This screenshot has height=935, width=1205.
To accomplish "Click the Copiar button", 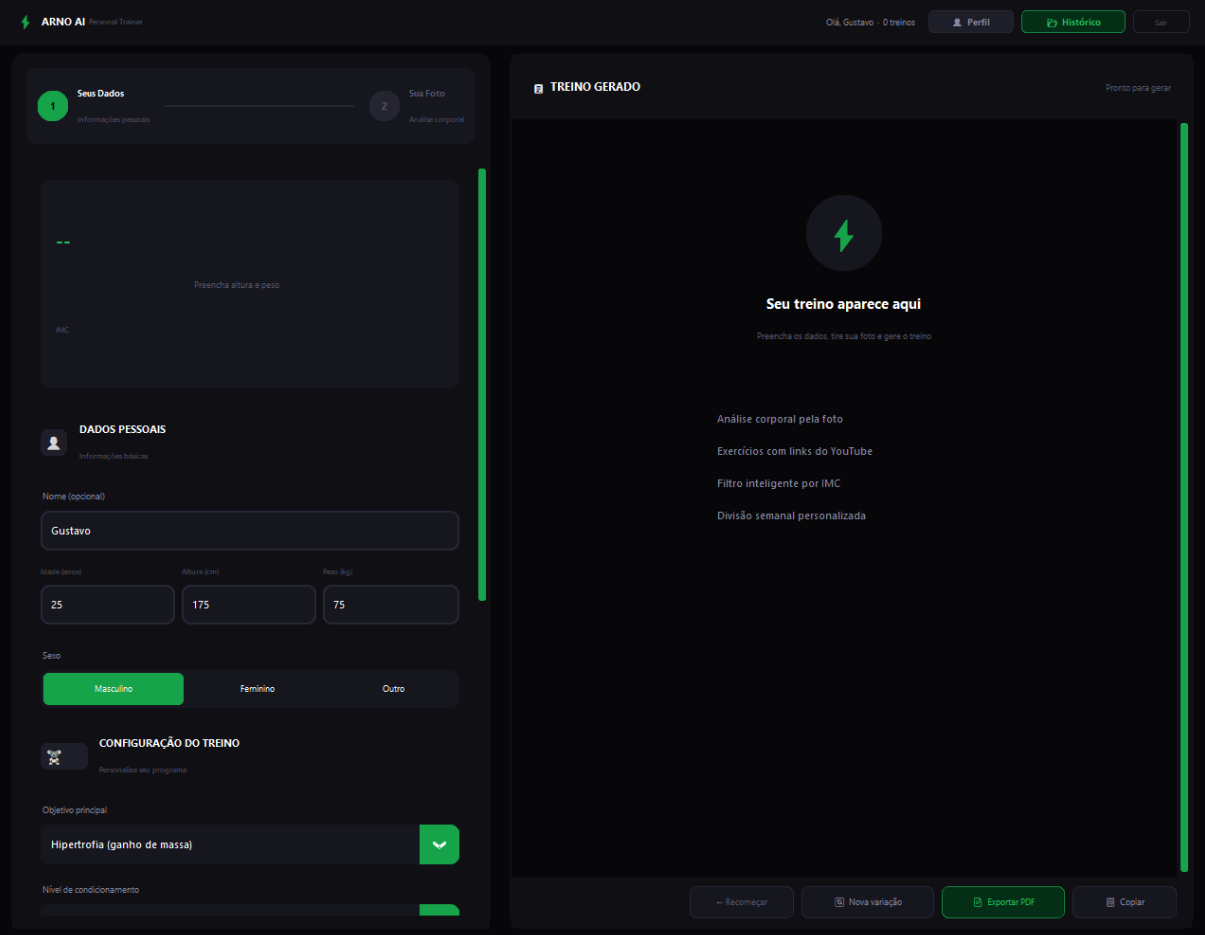I will [1125, 902].
